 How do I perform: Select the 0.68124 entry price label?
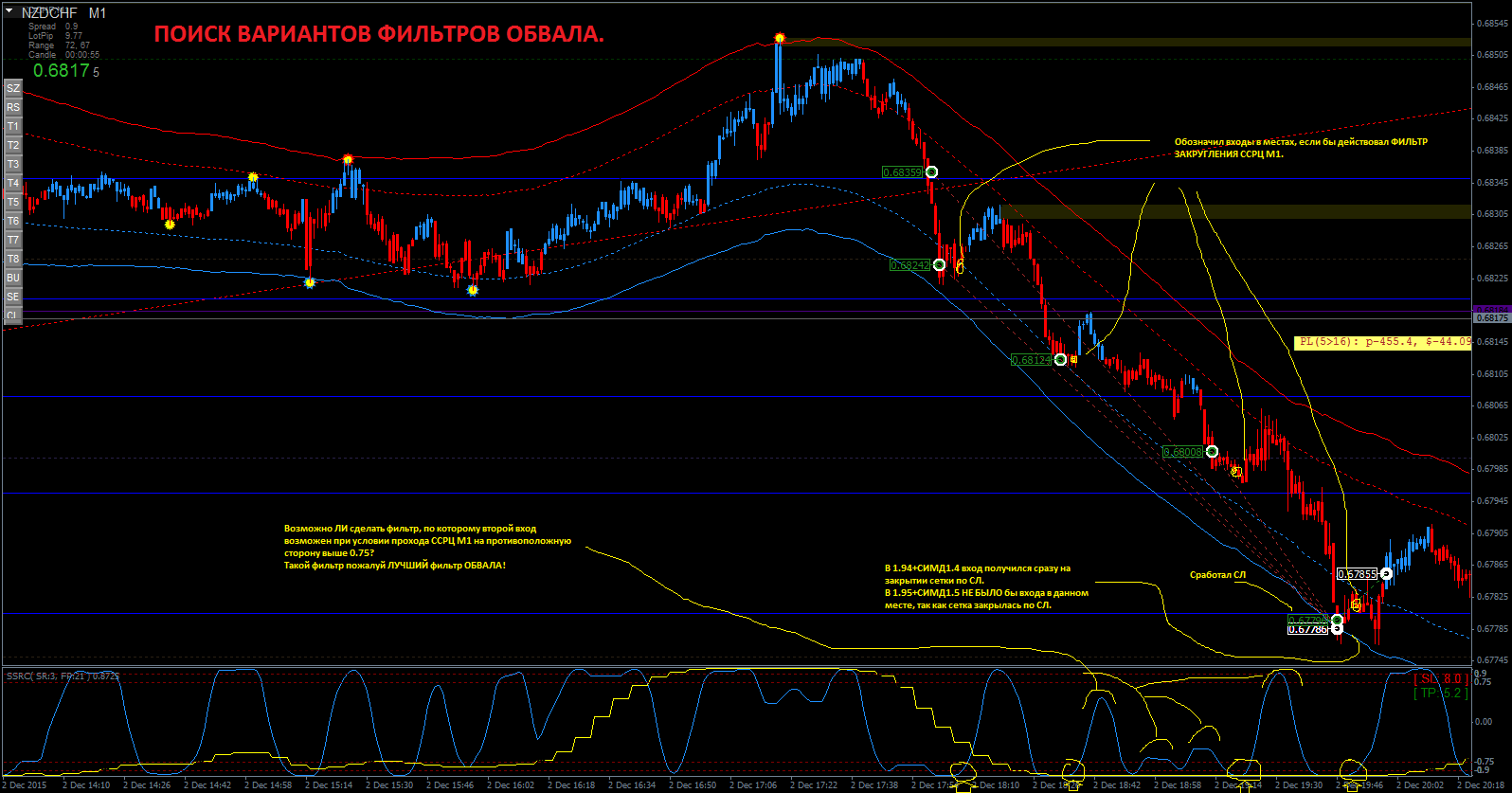(x=1031, y=360)
